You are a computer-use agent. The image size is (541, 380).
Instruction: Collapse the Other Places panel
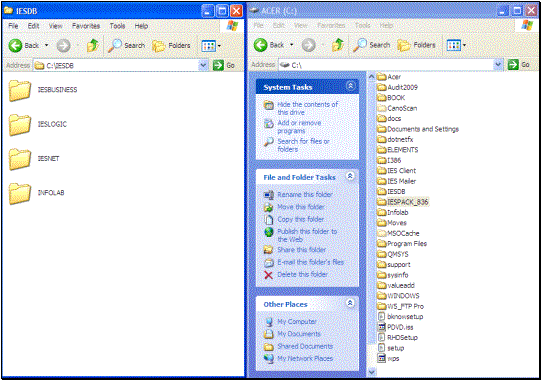click(350, 303)
